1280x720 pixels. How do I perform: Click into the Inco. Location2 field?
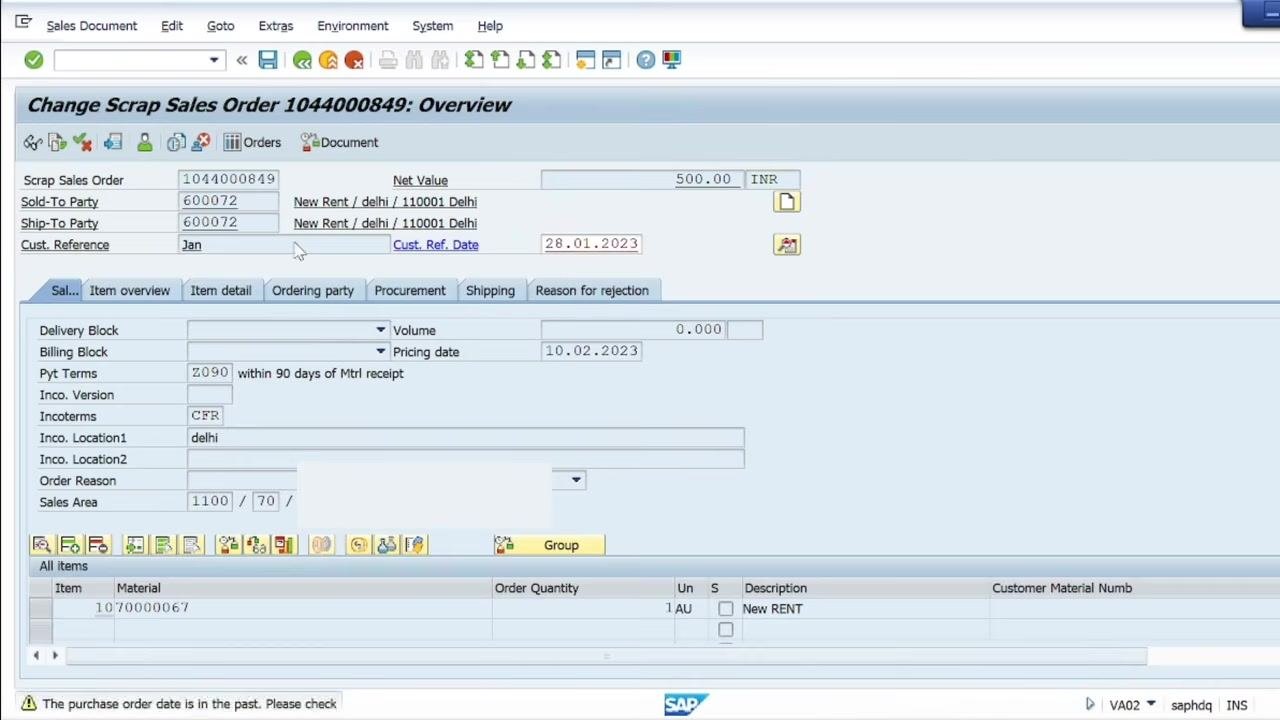pos(465,459)
